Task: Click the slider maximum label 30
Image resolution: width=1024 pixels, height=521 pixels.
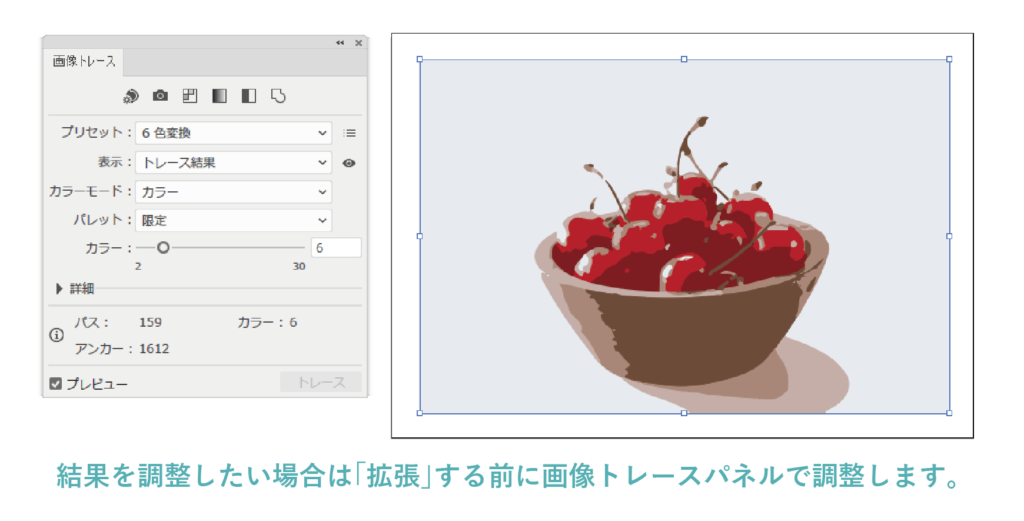Action: coord(298,266)
